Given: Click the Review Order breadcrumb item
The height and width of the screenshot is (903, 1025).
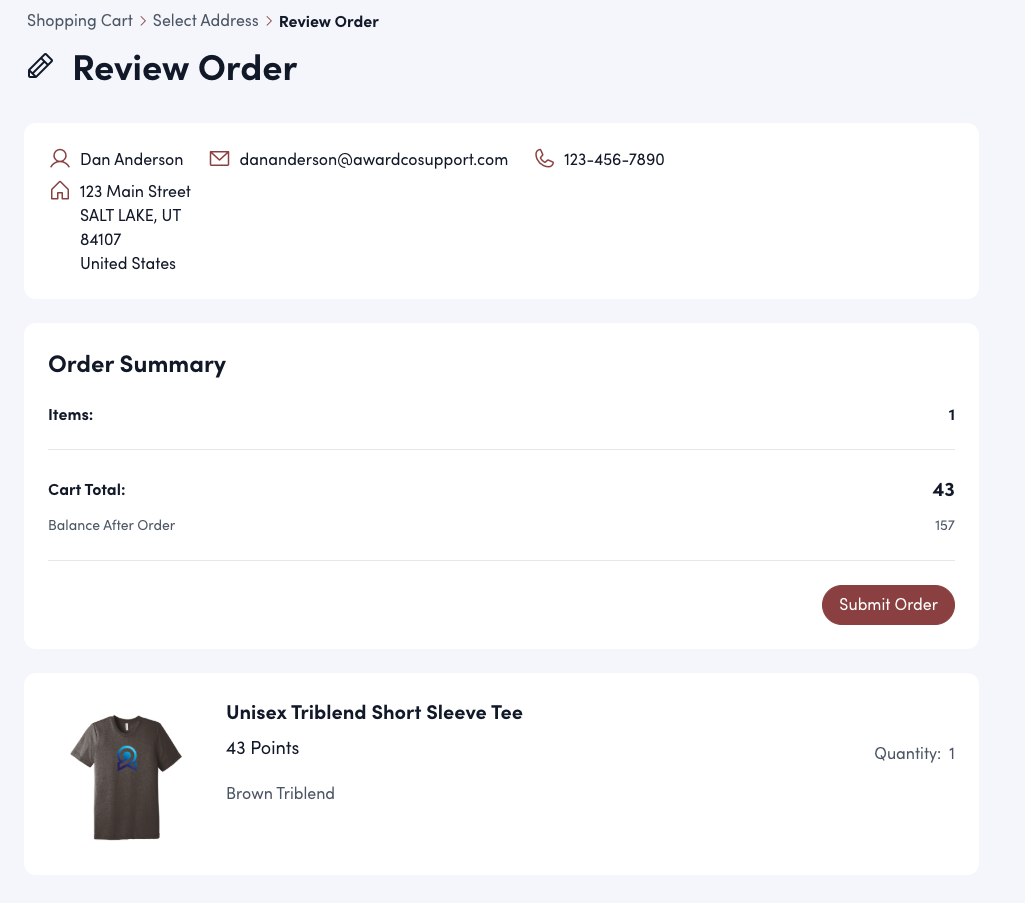Looking at the screenshot, I should pyautogui.click(x=328, y=22).
